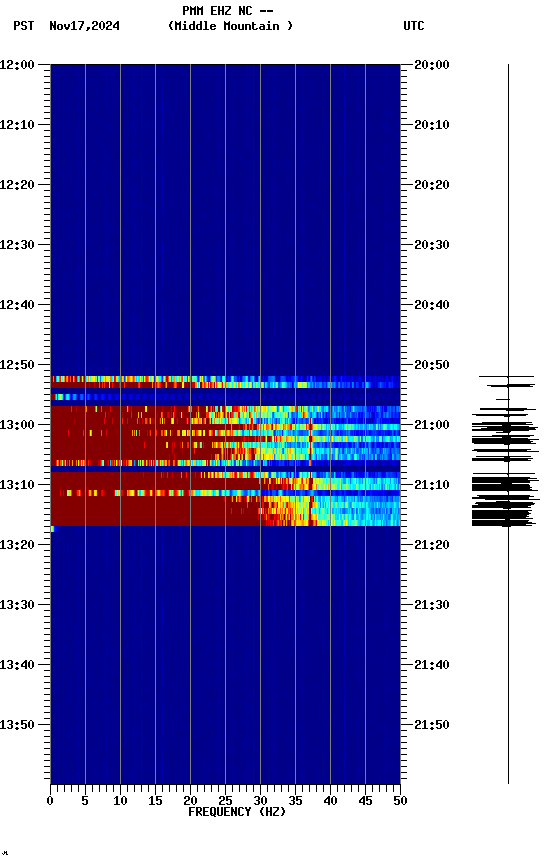The width and height of the screenshot is (552, 864).
Task: Click the '12:00' PST time label
Action: 17,64
